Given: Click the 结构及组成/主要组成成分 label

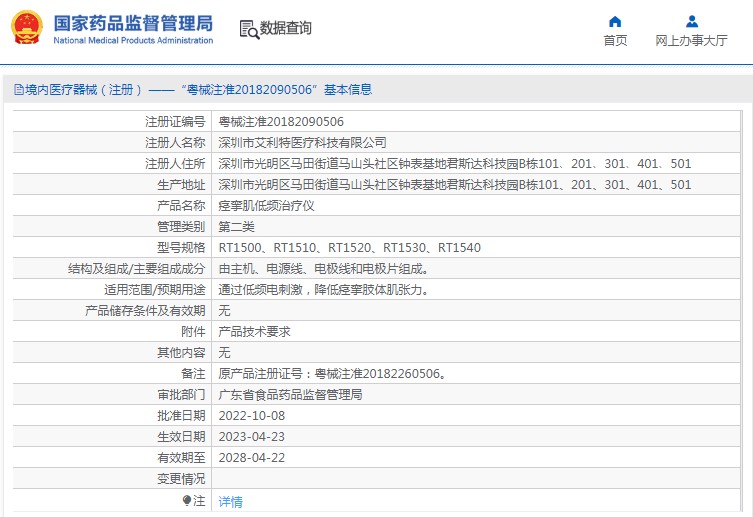Looking at the screenshot, I should tap(137, 269).
